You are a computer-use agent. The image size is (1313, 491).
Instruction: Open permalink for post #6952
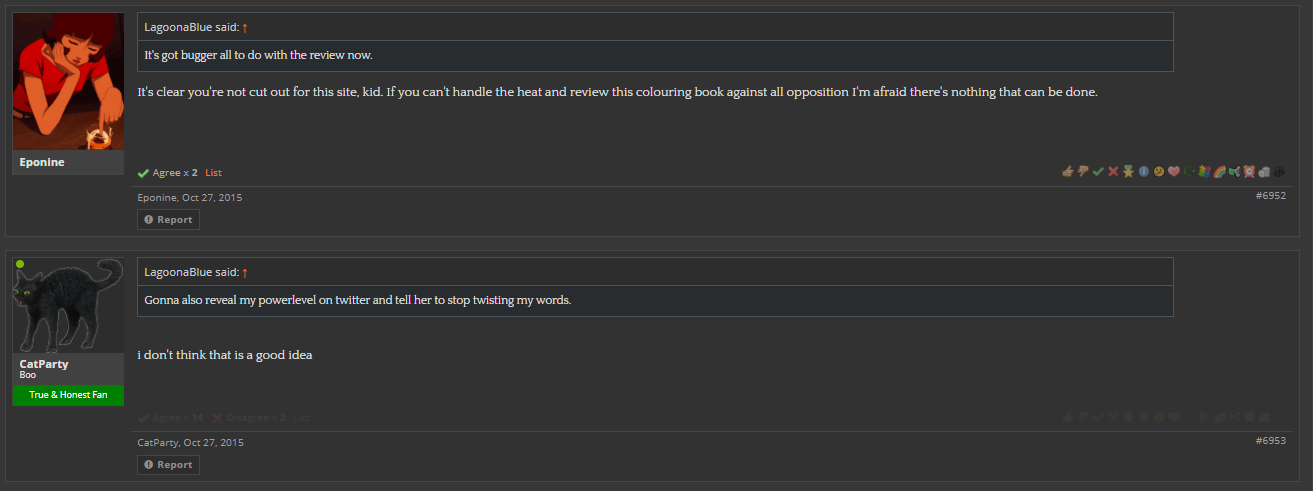coord(1270,195)
